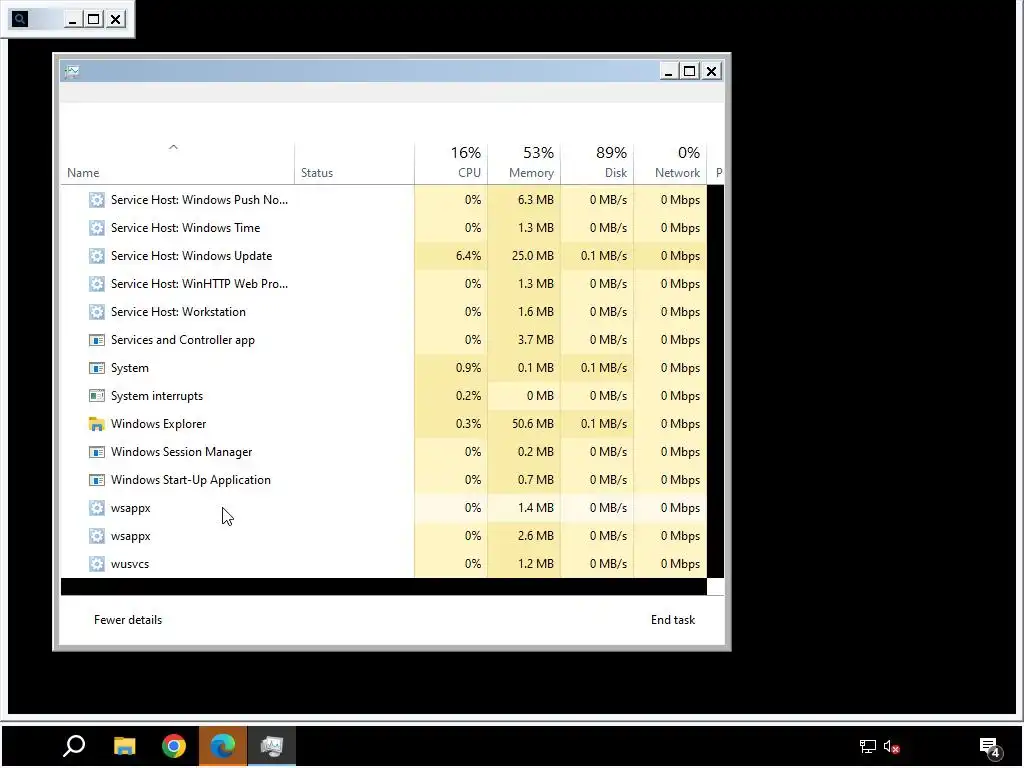Screen dimensions: 1024x768
Task: Click the Service Host: Windows Time gear icon
Action: click(x=97, y=228)
